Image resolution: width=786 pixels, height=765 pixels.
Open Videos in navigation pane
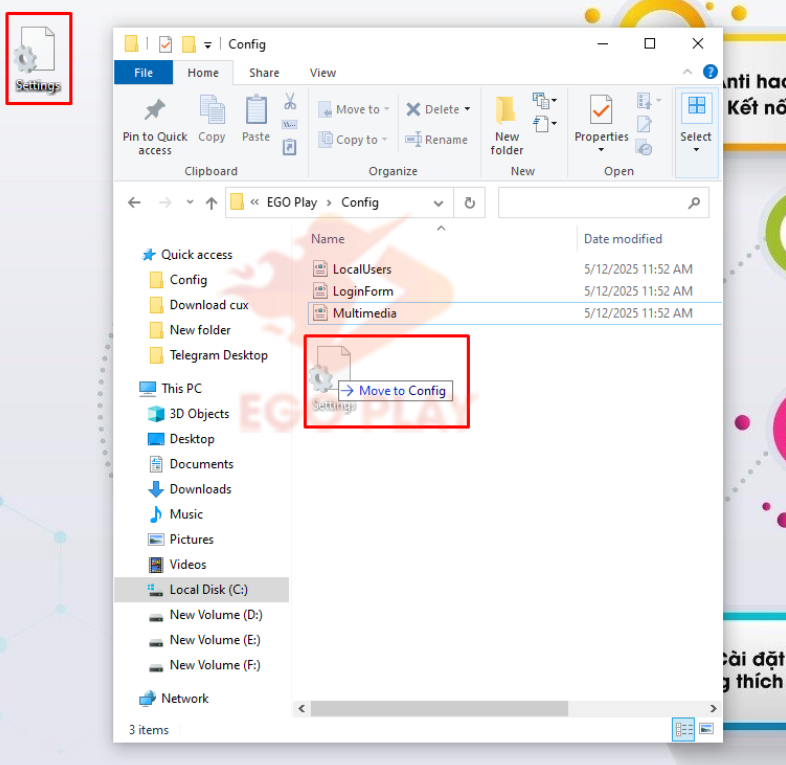pyautogui.click(x=187, y=564)
